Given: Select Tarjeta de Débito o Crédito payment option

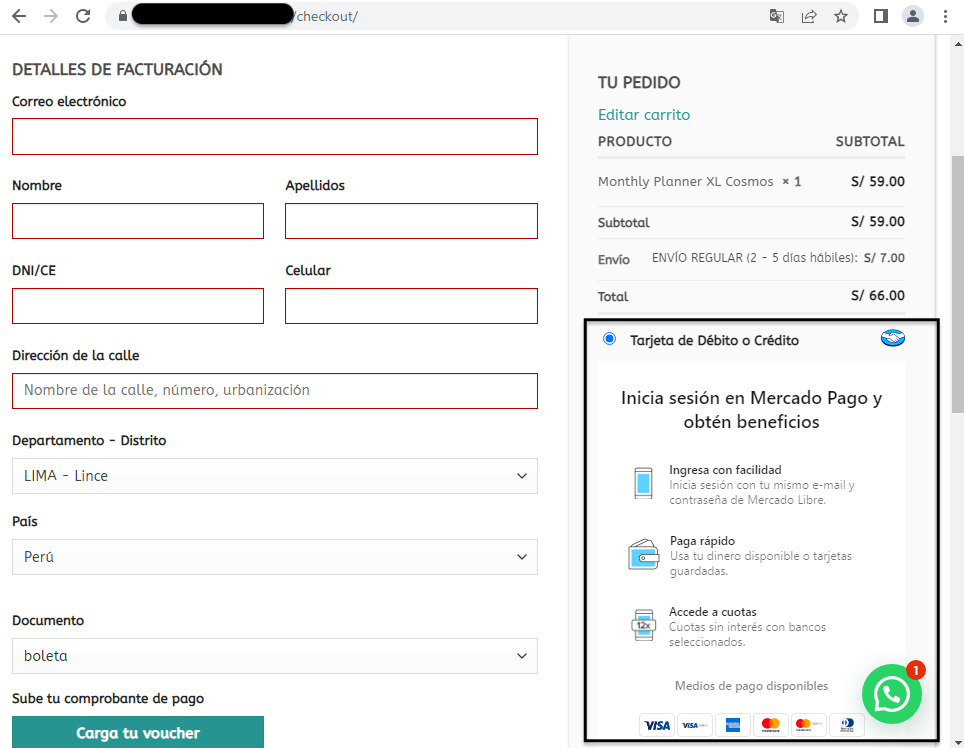Looking at the screenshot, I should click(x=609, y=339).
